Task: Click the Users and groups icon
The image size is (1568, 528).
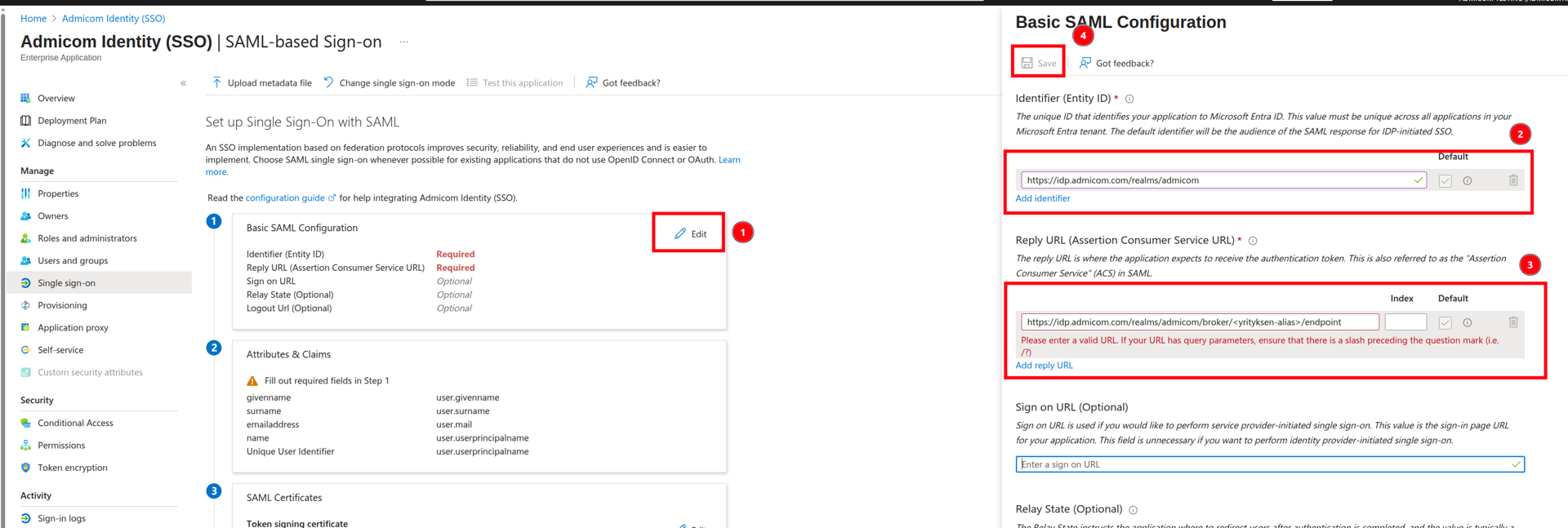Action: click(26, 261)
